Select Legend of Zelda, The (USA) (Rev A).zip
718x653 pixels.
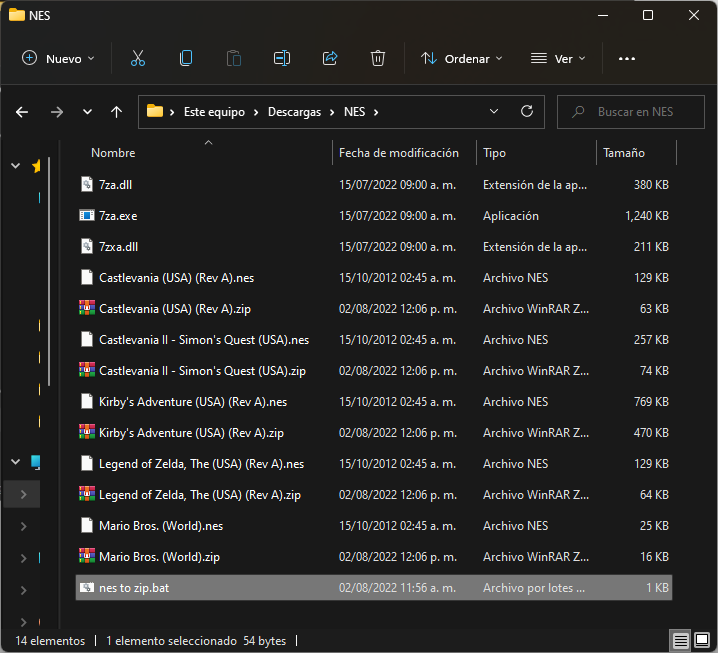coord(374,495)
